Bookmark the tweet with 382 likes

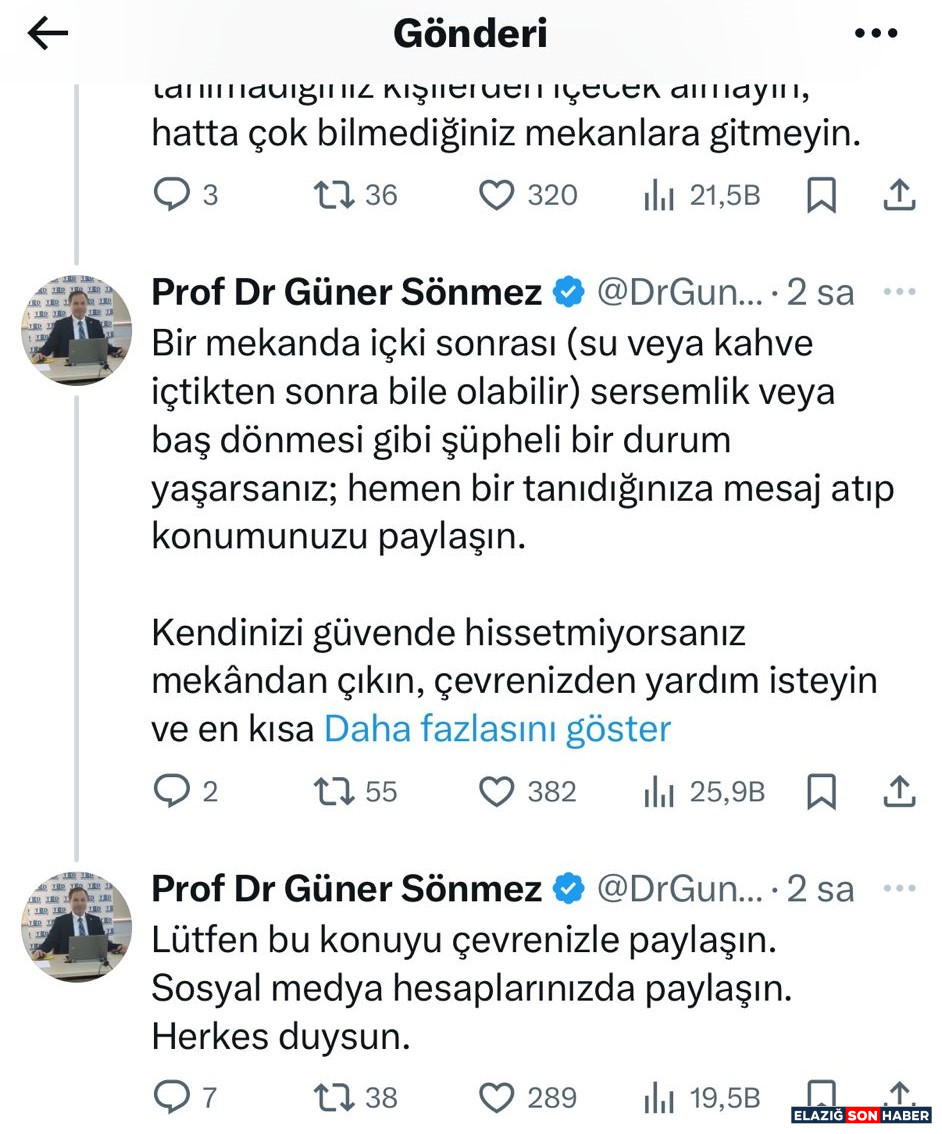tap(822, 791)
